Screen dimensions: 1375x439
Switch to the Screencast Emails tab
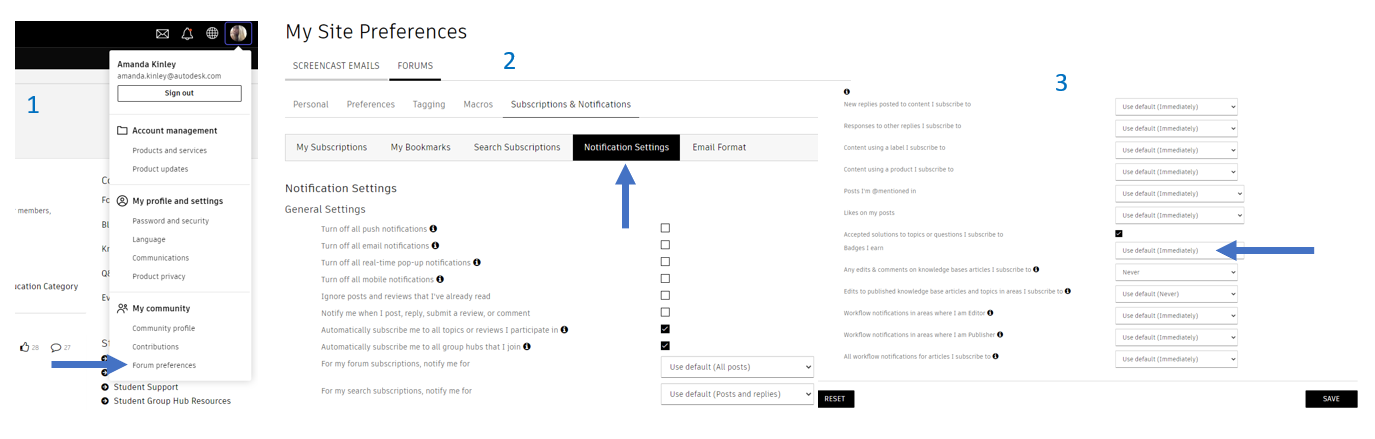click(336, 66)
